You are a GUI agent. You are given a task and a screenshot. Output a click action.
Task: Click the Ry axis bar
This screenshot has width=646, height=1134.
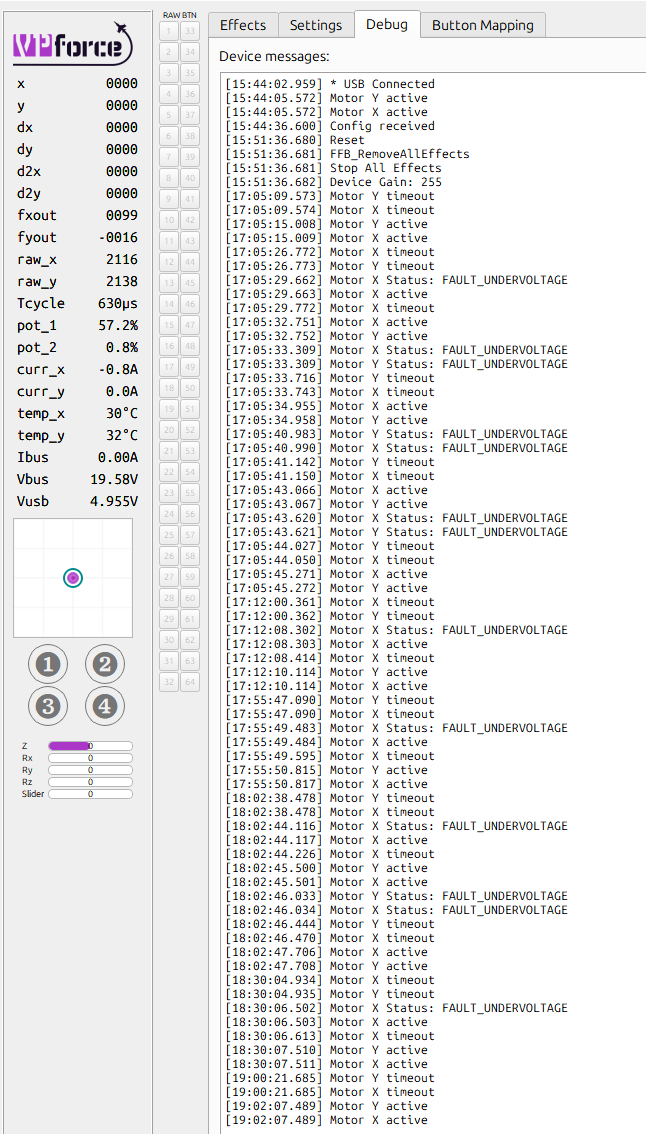(90, 770)
